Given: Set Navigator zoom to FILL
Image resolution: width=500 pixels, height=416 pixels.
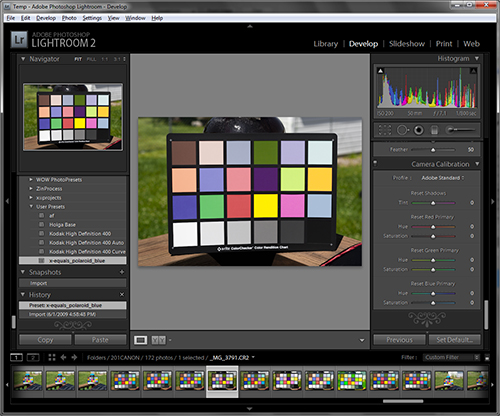Looking at the screenshot, I should point(91,59).
